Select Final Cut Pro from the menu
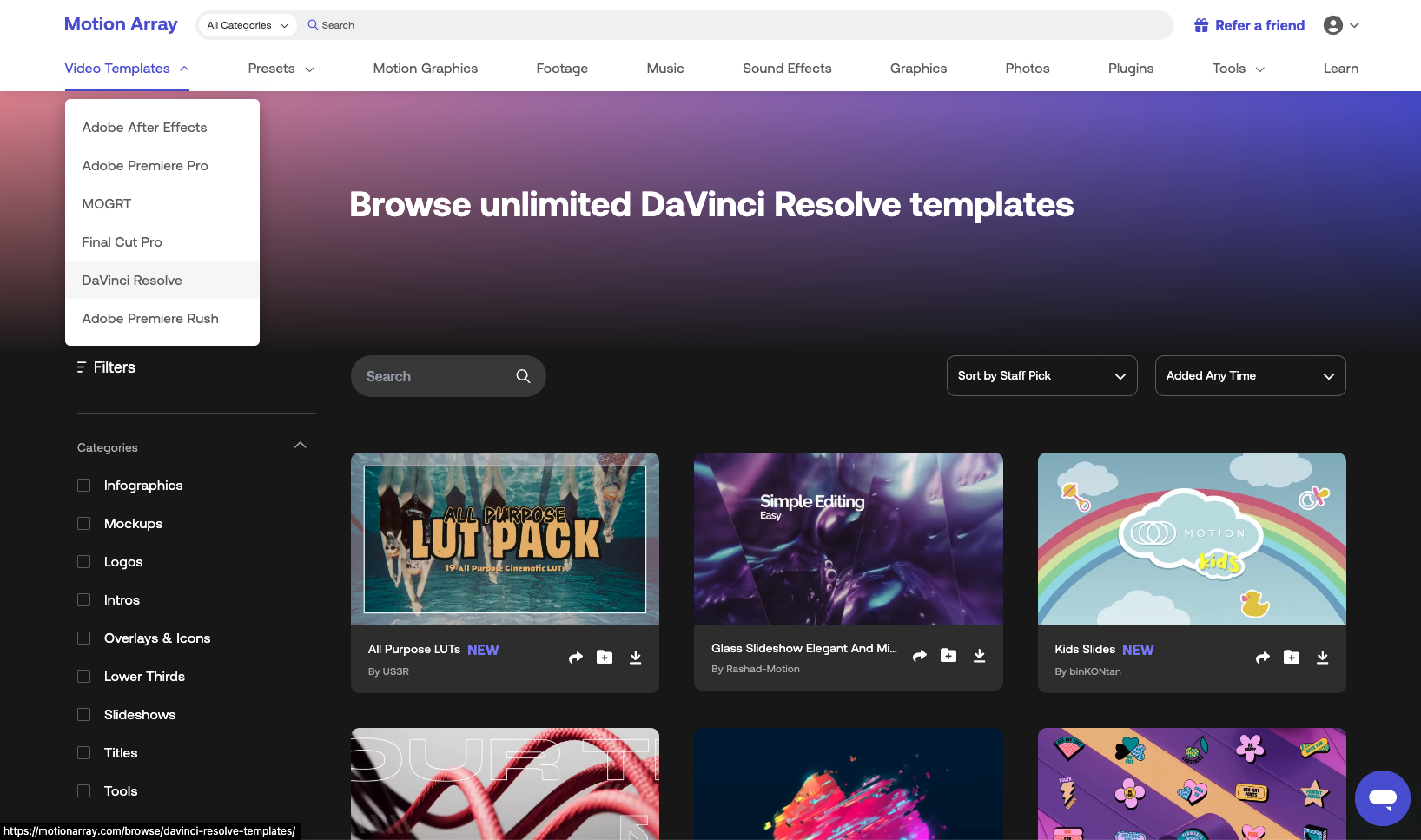Image resolution: width=1421 pixels, height=840 pixels. 162,242
